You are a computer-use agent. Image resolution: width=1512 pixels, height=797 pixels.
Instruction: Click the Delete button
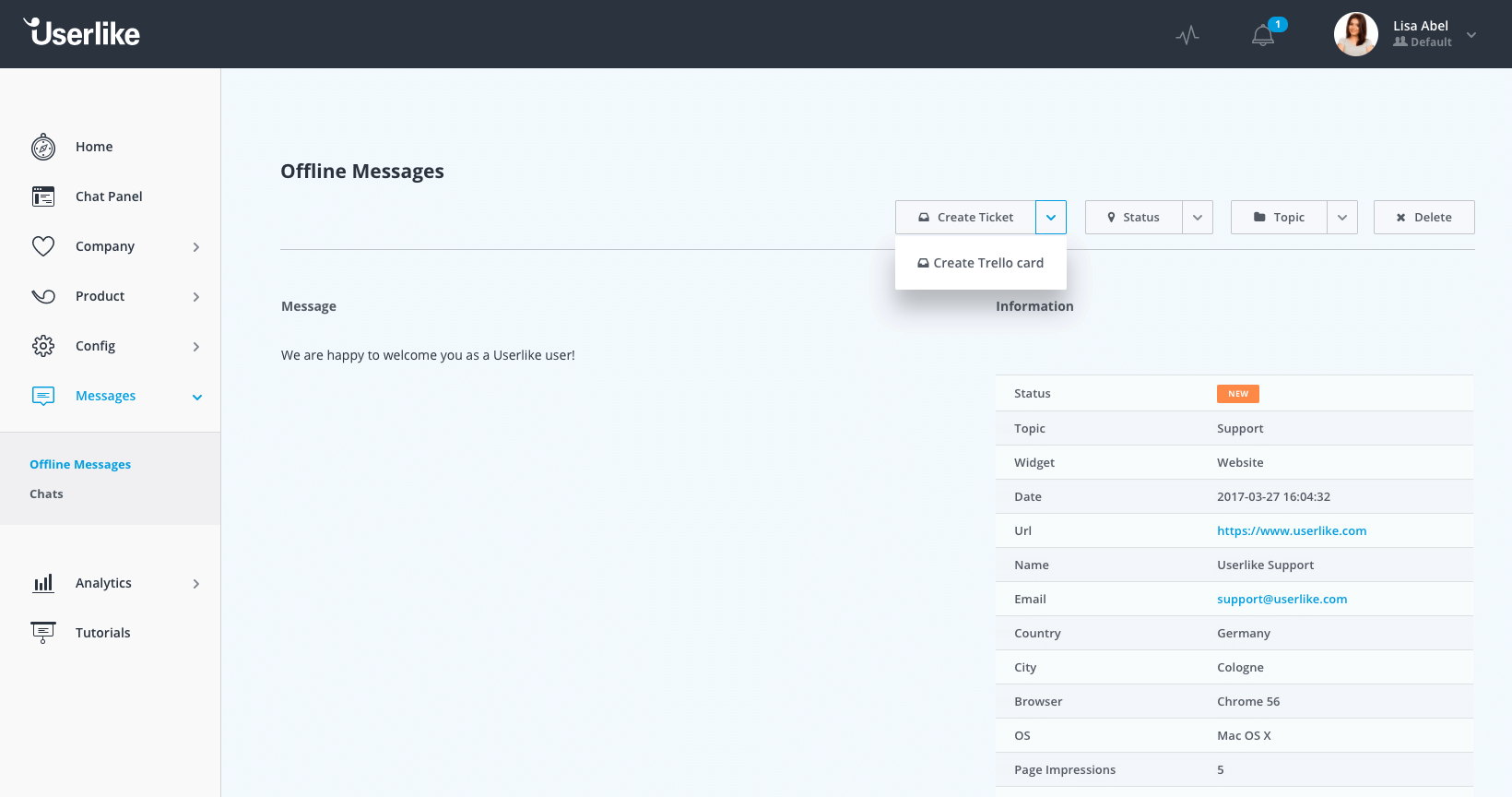1424,217
